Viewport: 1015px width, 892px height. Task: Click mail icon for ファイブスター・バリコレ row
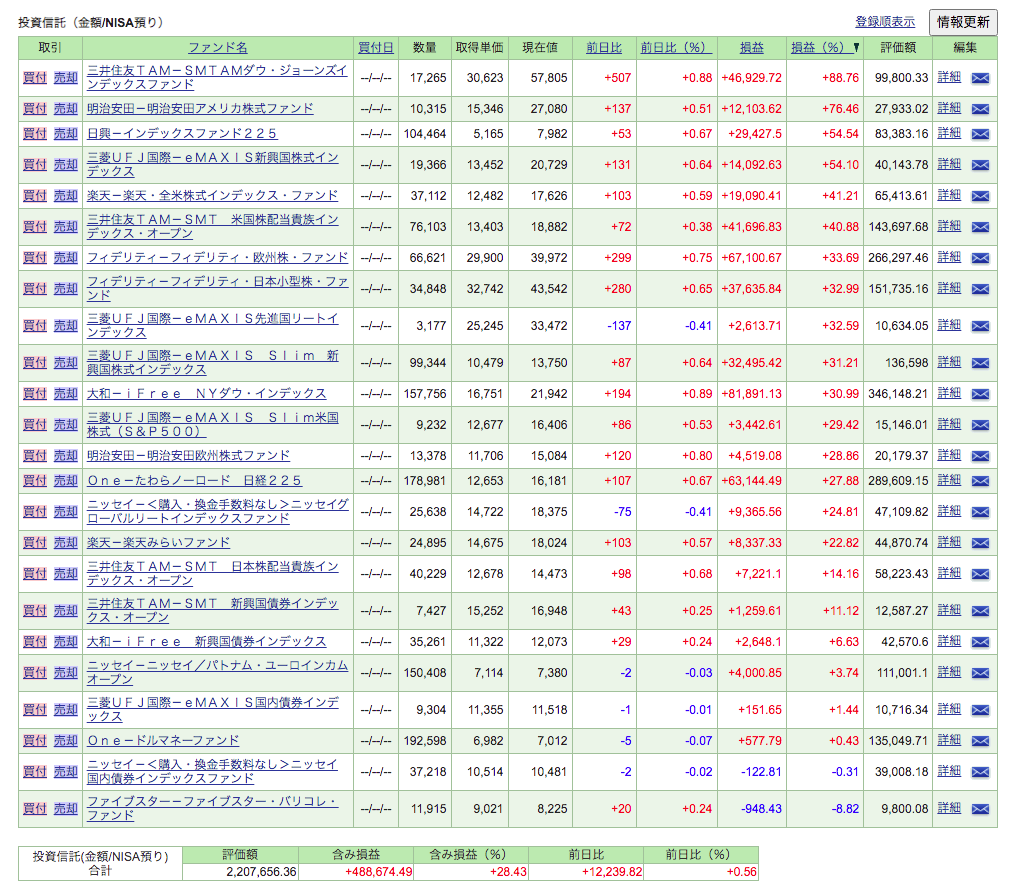[x=981, y=809]
